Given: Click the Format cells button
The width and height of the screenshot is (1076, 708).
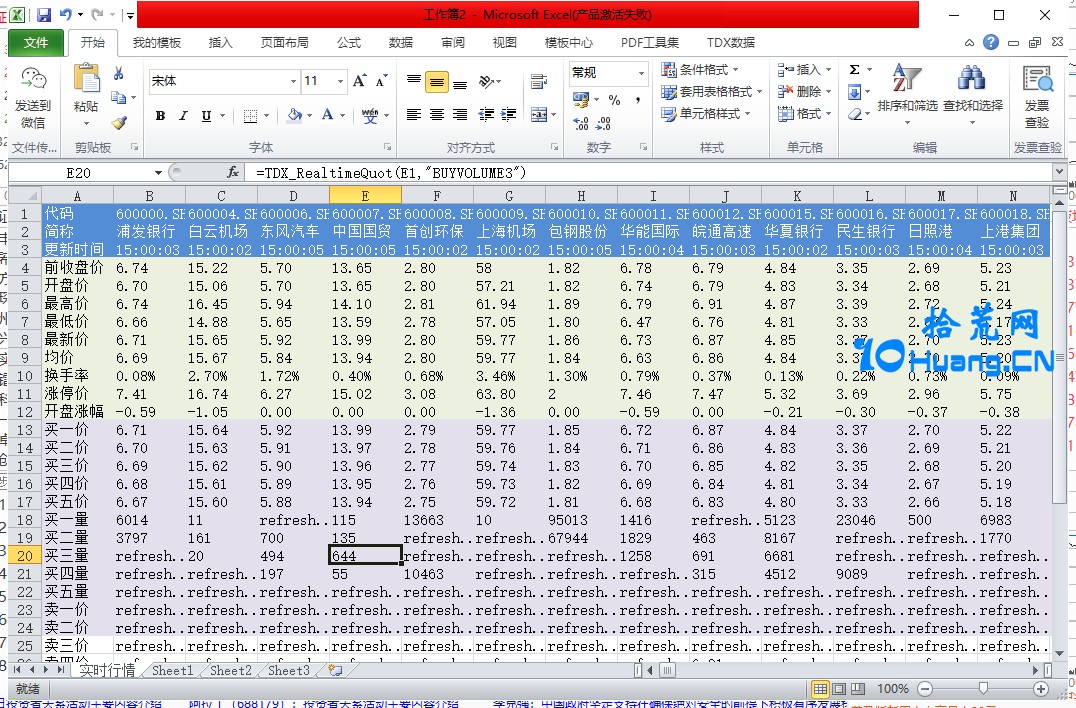Looking at the screenshot, I should point(804,113).
